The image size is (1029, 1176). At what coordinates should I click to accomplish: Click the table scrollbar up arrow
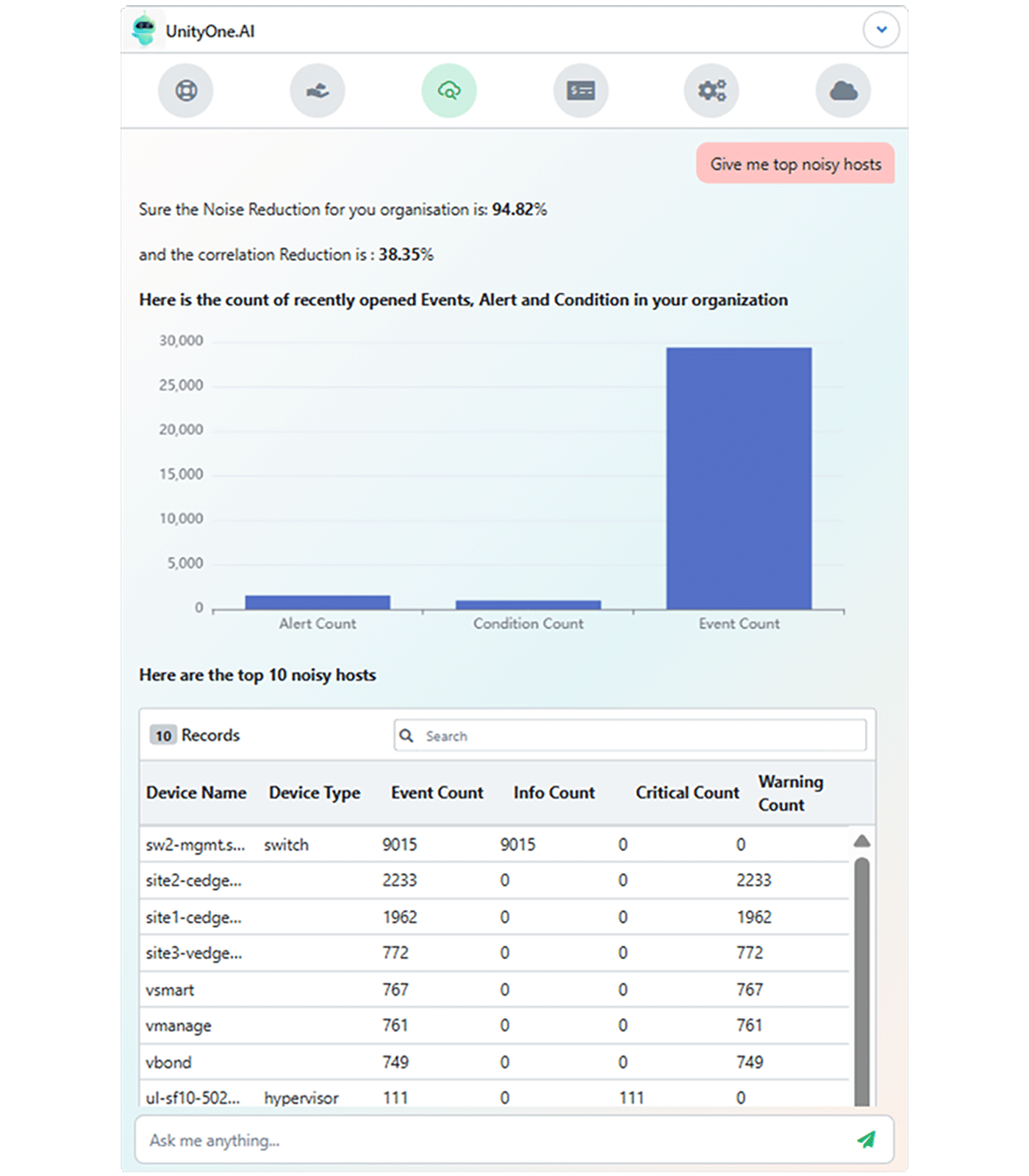(x=862, y=841)
